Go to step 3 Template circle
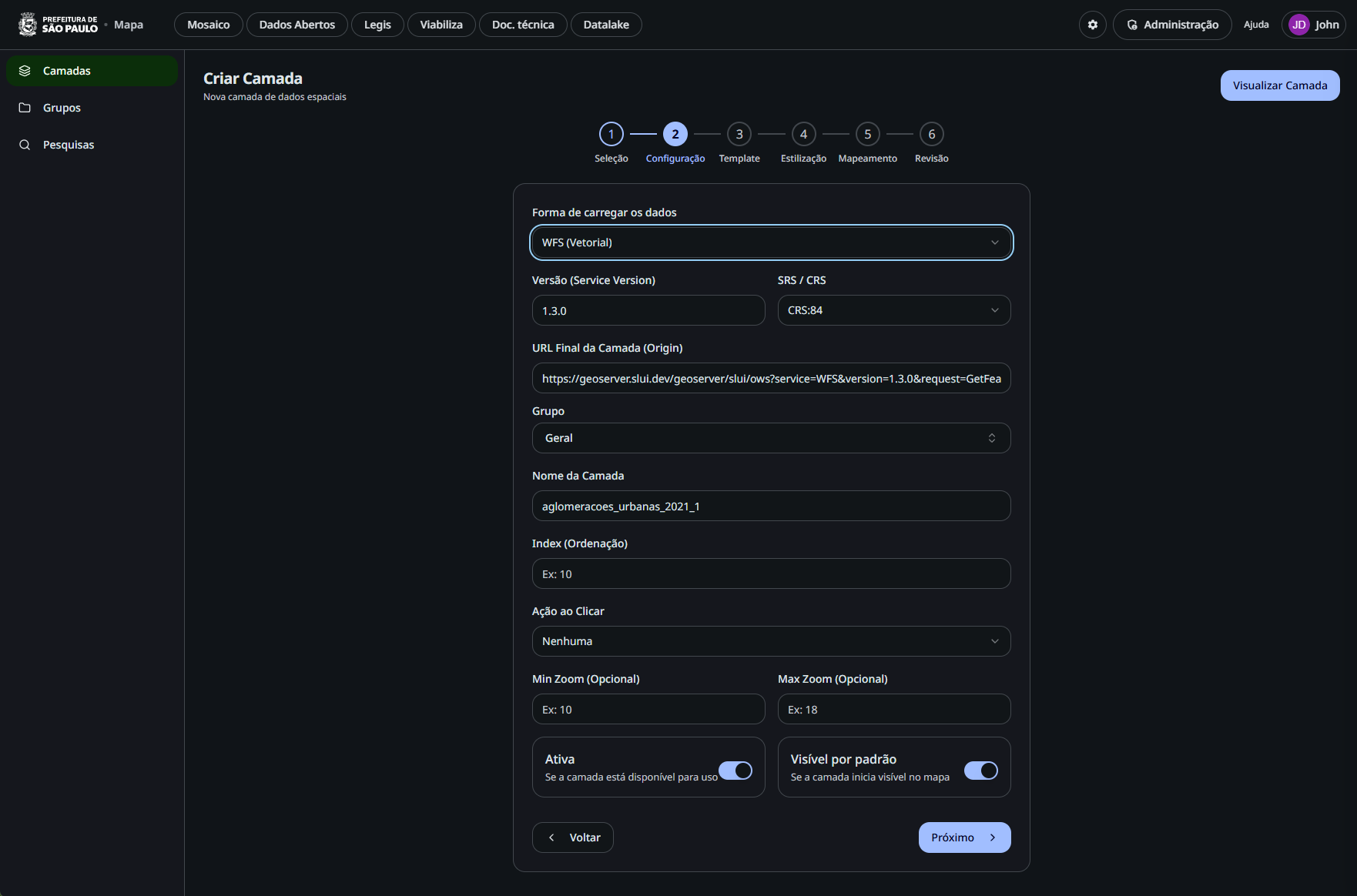 click(x=739, y=134)
